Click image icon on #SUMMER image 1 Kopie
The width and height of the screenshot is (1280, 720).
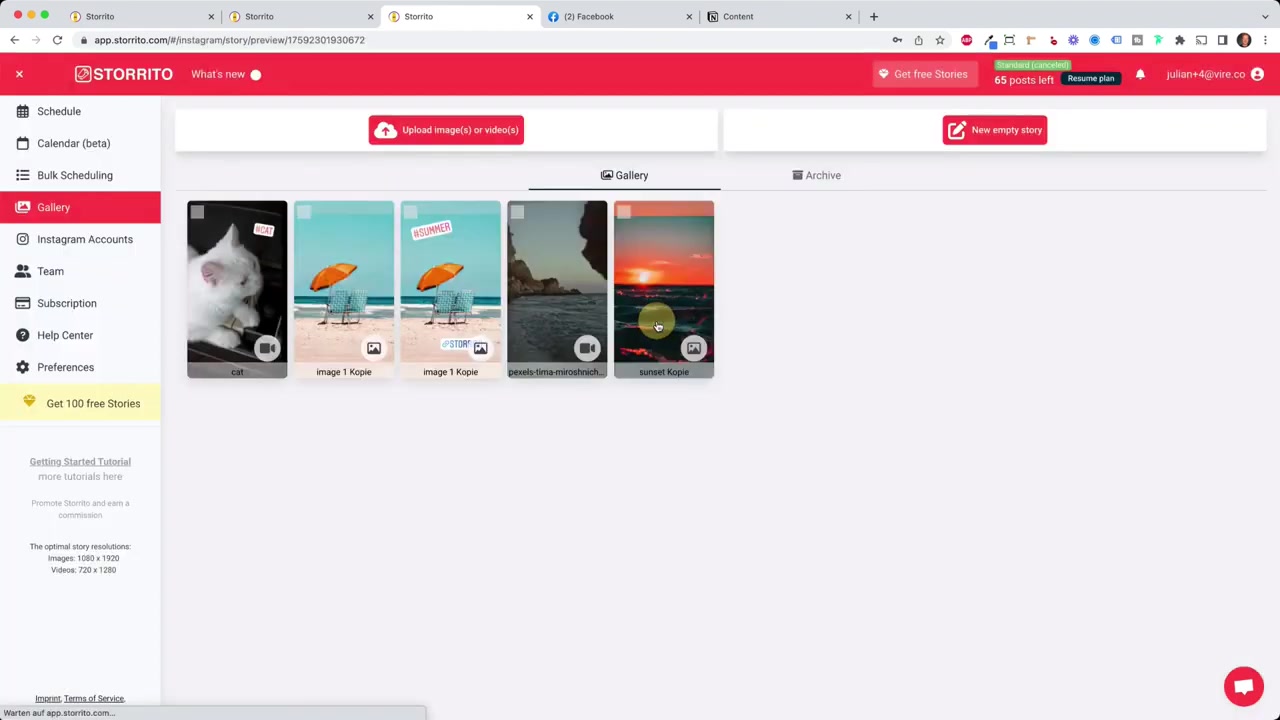(481, 348)
